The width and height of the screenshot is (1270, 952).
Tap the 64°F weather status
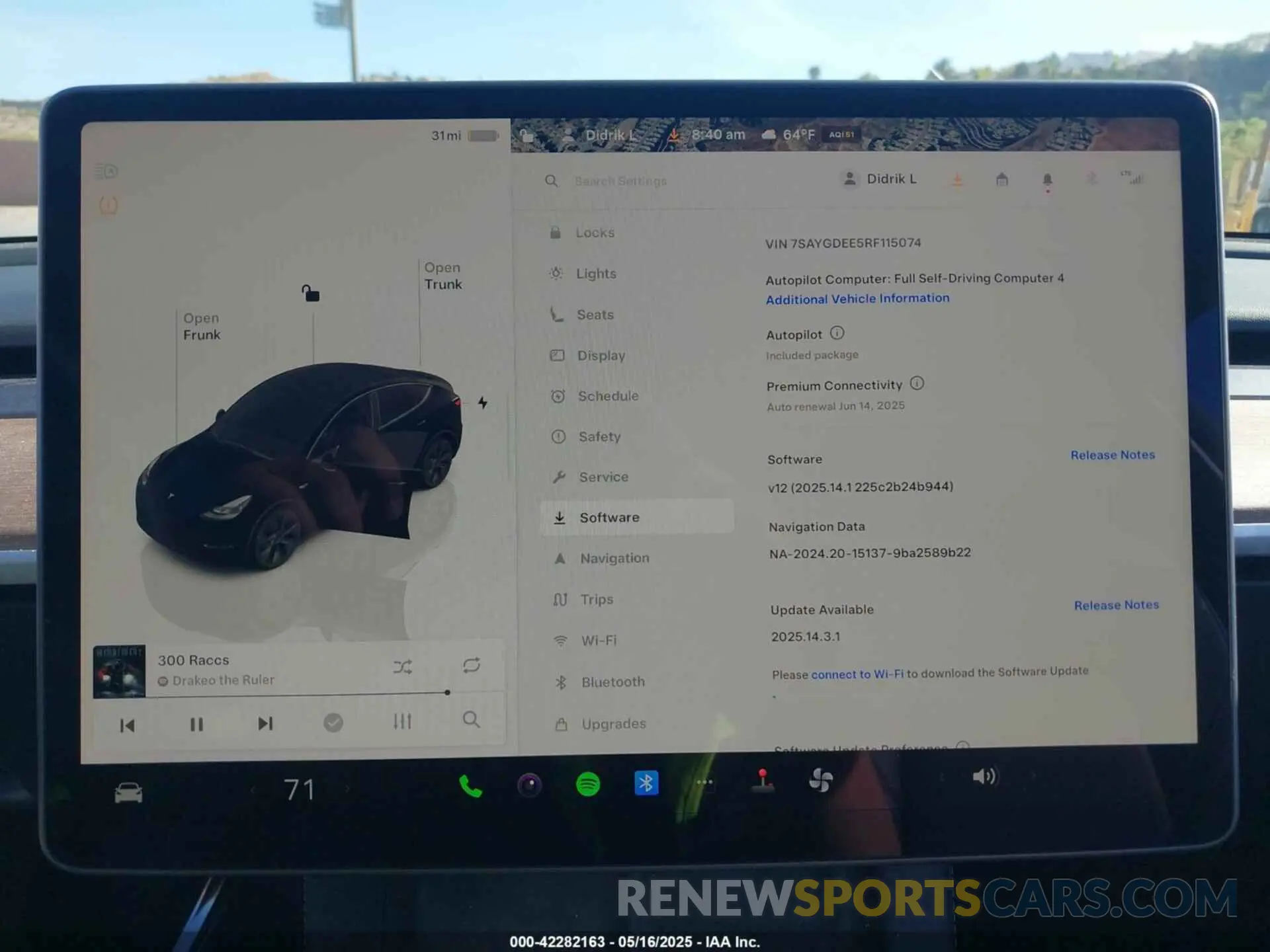[788, 134]
